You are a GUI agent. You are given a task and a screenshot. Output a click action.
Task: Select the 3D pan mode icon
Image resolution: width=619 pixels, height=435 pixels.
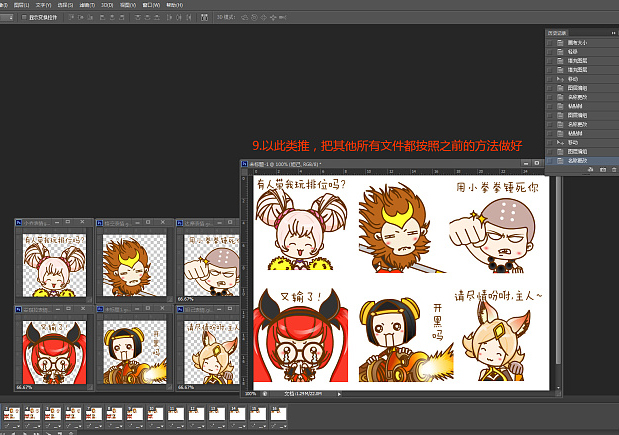click(263, 17)
